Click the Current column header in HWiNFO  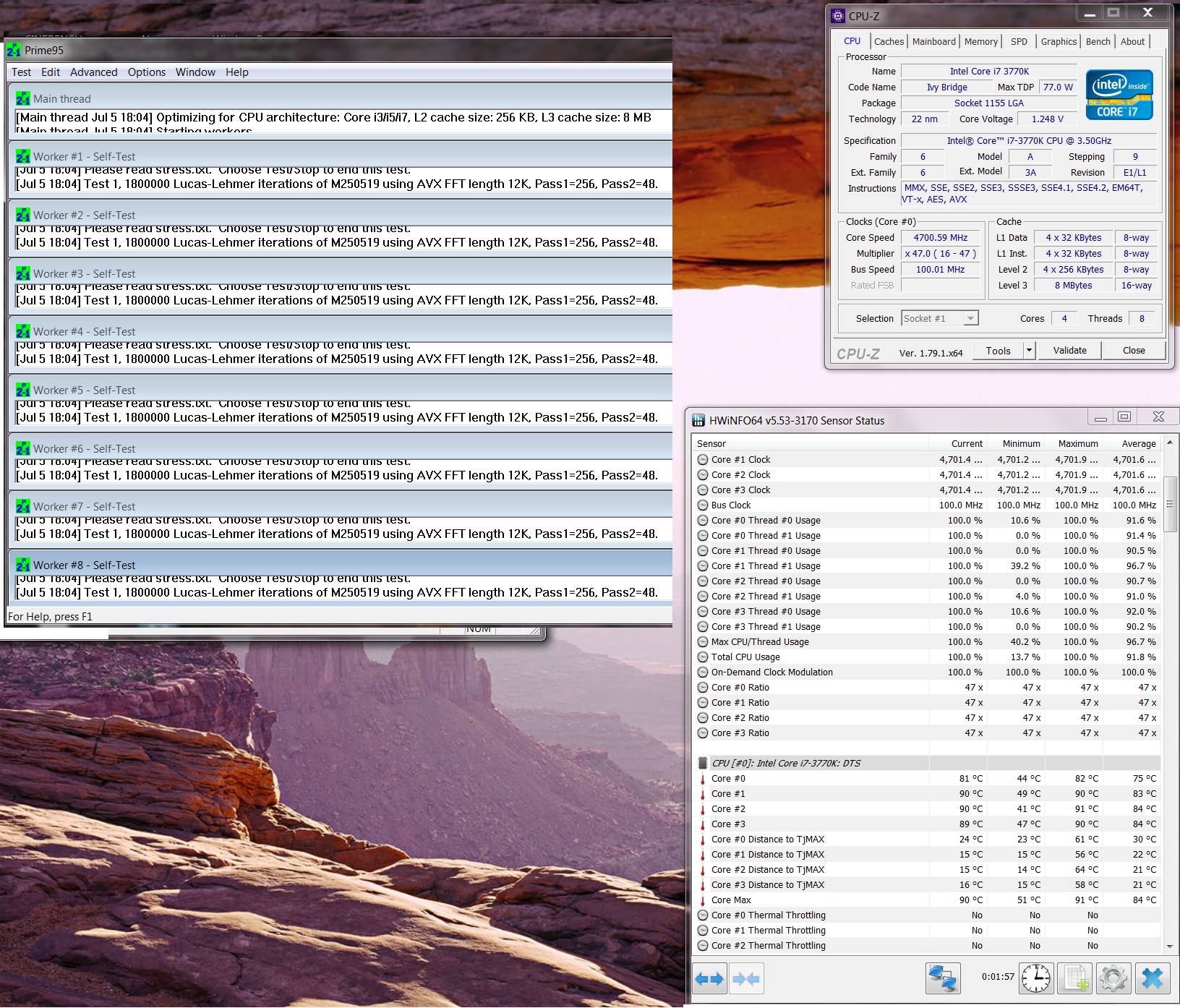tap(957, 444)
